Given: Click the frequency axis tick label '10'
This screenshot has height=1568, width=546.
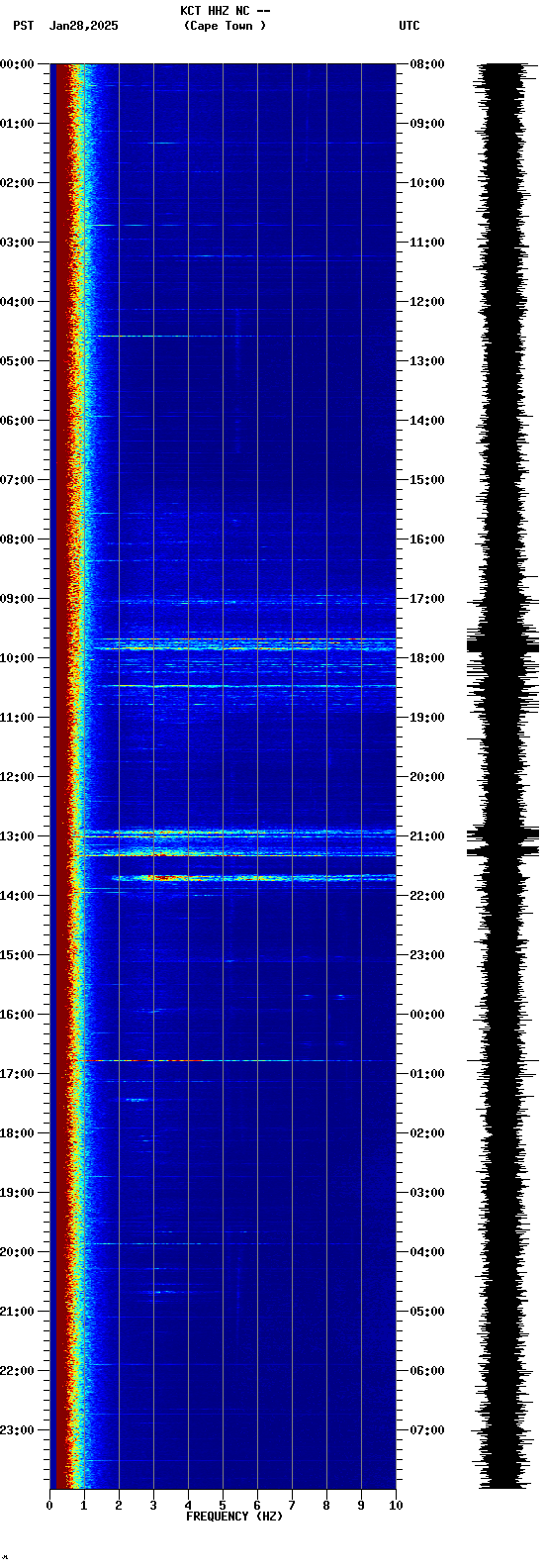Looking at the screenshot, I should coord(396,1506).
